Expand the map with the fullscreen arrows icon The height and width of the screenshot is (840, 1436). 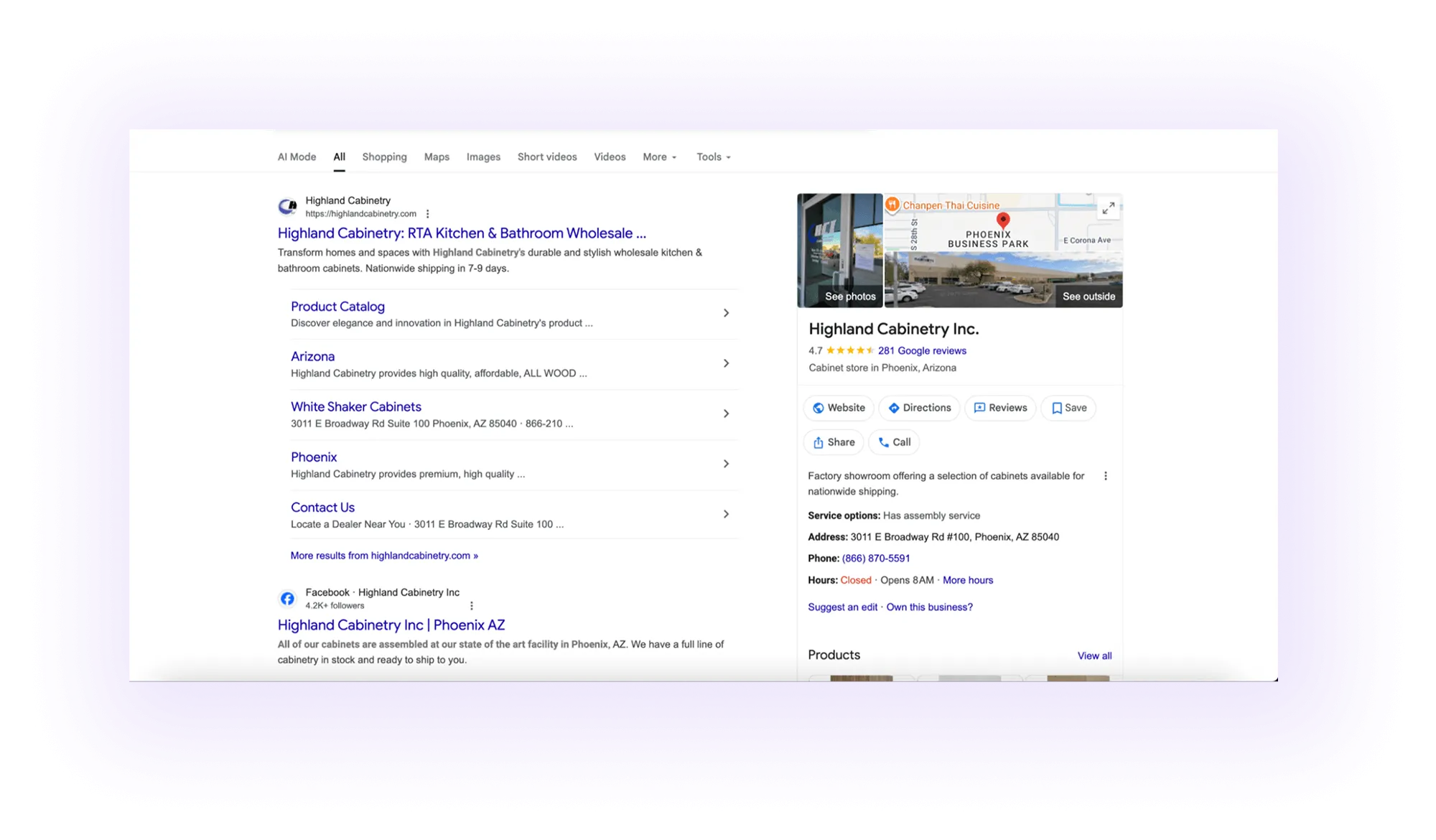1108,208
